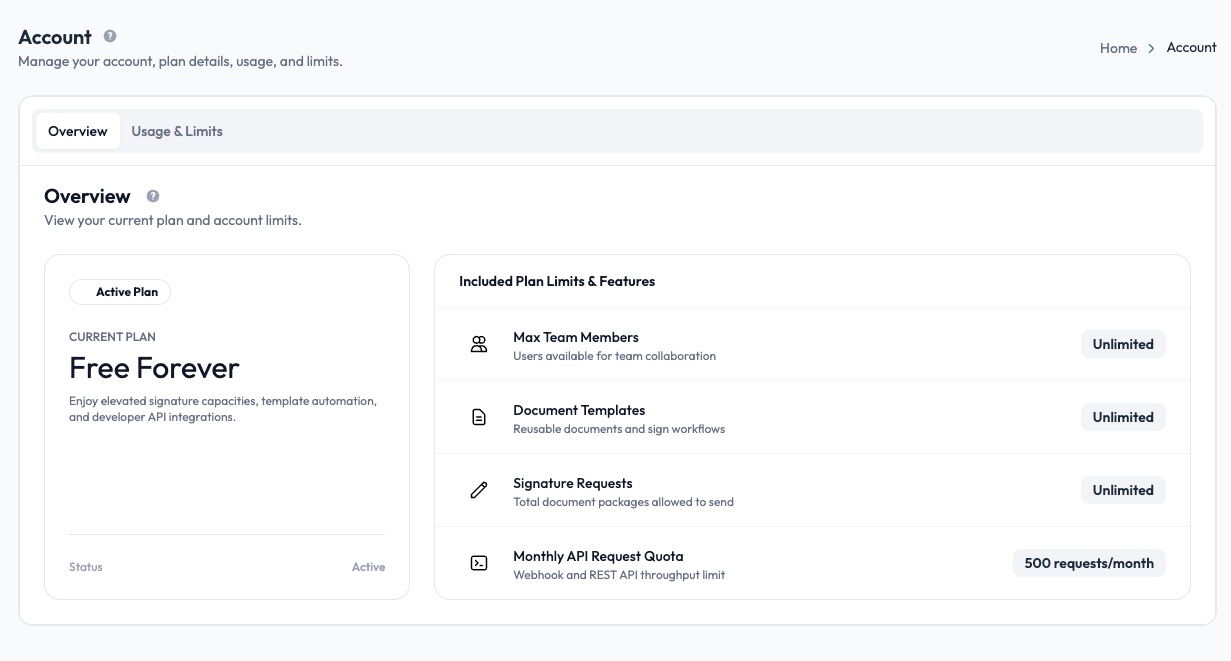1231x661 pixels.
Task: Click the Free Forever plan description paragraph
Action: [x=223, y=409]
